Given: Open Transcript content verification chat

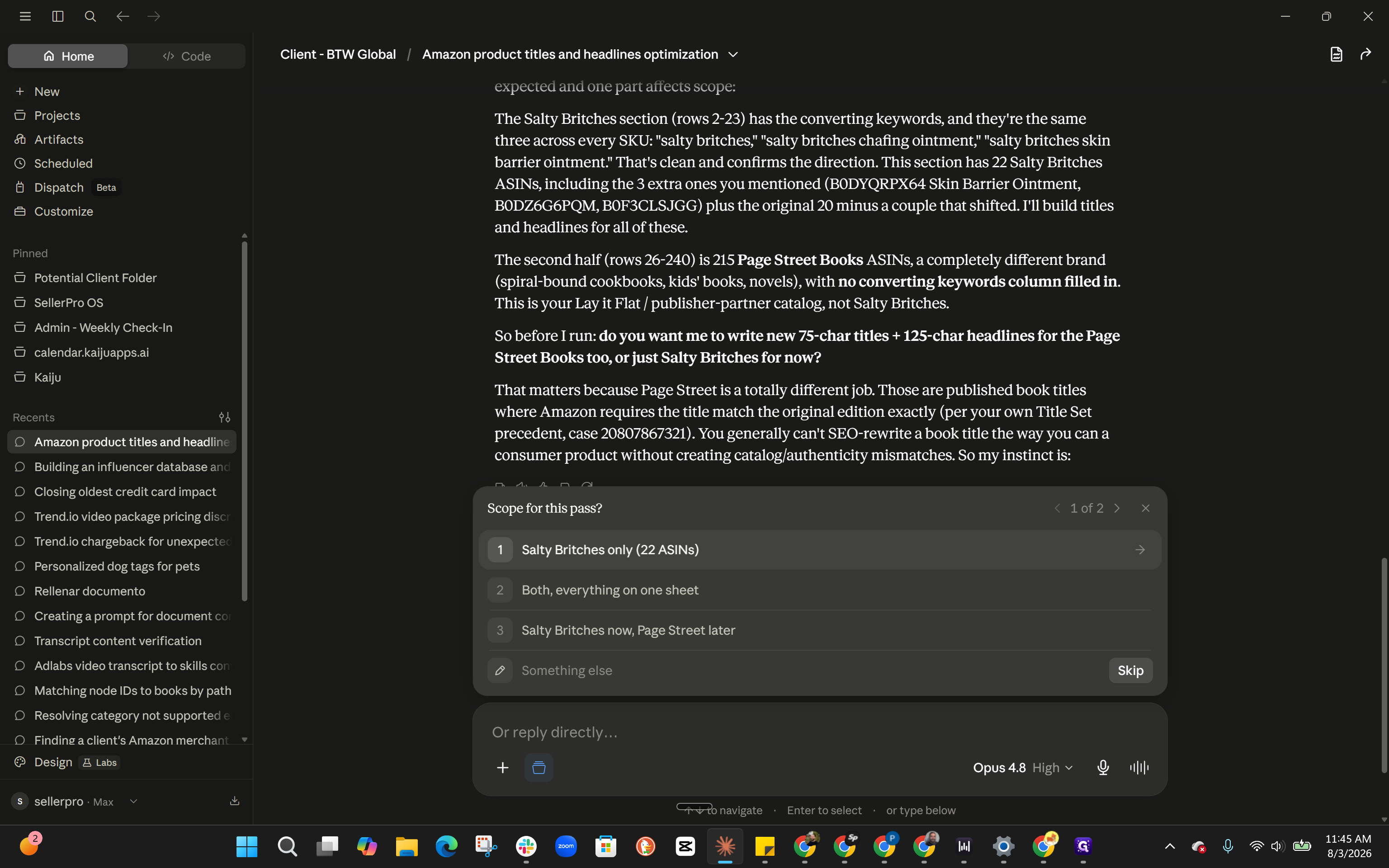Looking at the screenshot, I should click(x=122, y=641).
